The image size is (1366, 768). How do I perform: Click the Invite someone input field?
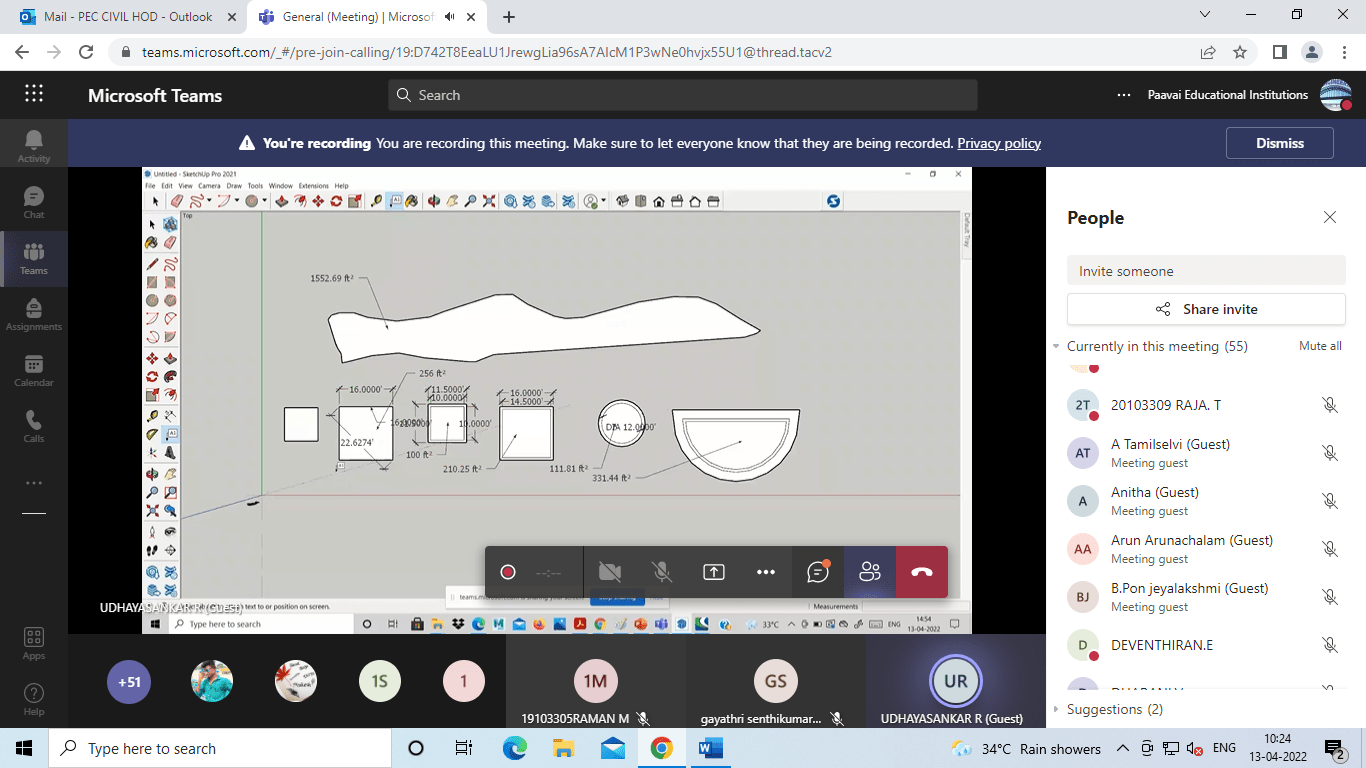(1206, 271)
